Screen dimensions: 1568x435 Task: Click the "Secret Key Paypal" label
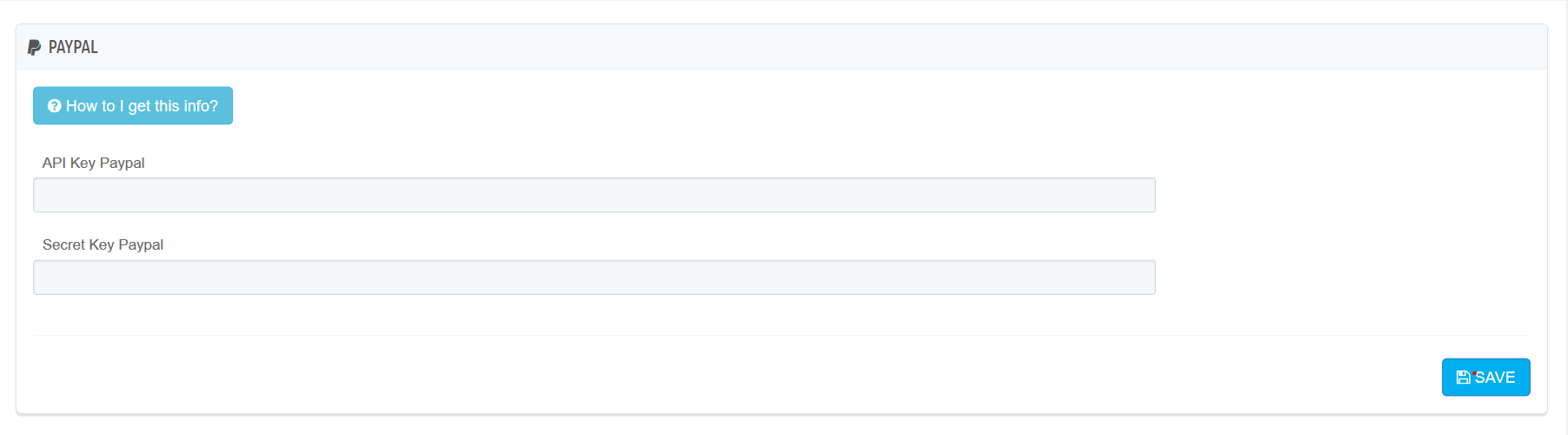103,245
